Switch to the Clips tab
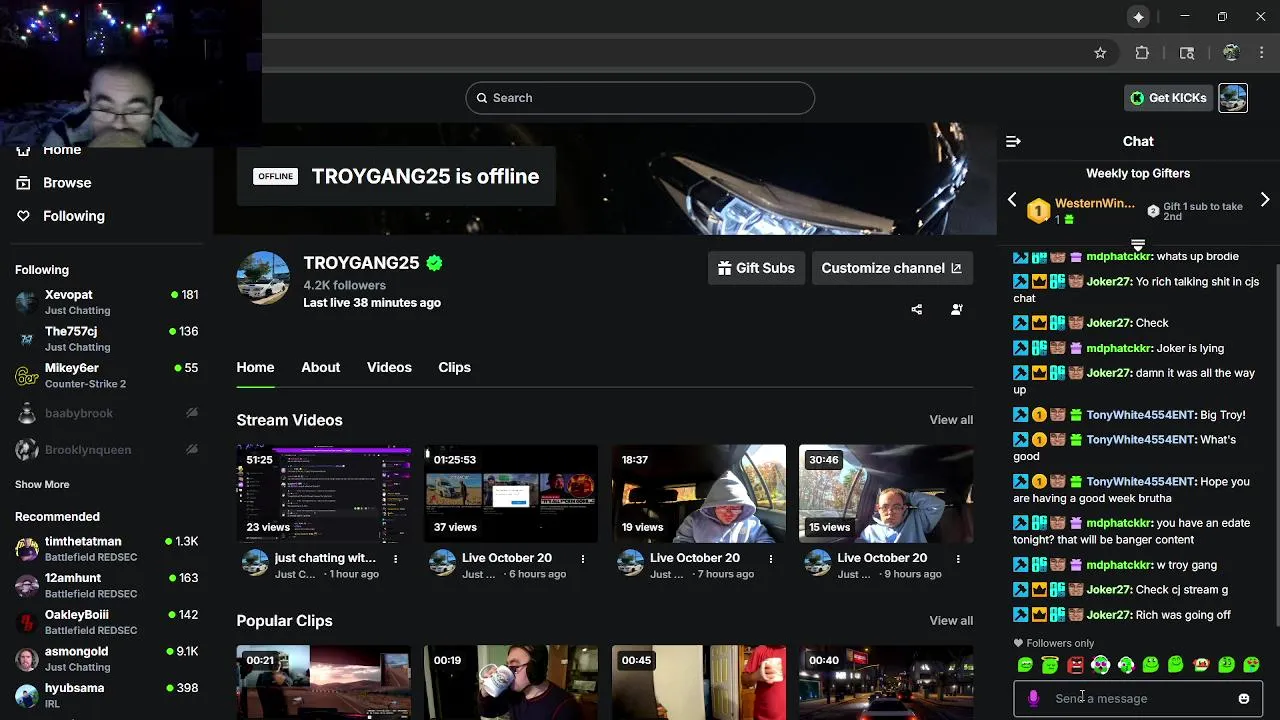Screen dimensions: 1280x720 point(454,367)
